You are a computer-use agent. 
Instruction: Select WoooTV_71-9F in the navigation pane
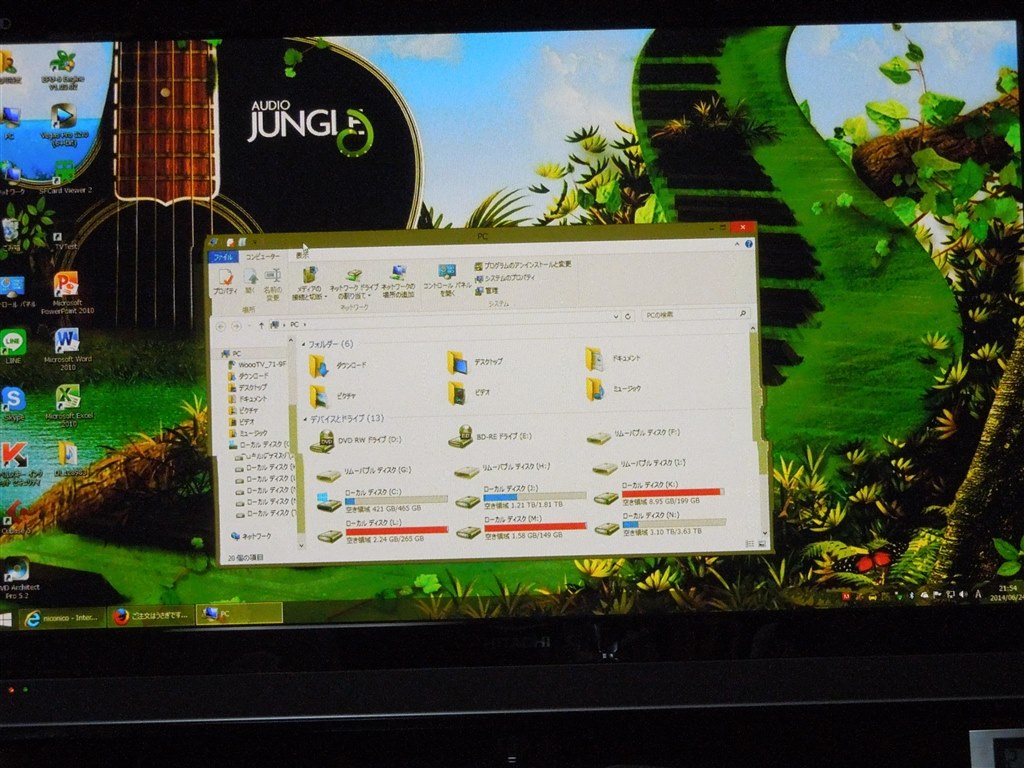click(257, 364)
